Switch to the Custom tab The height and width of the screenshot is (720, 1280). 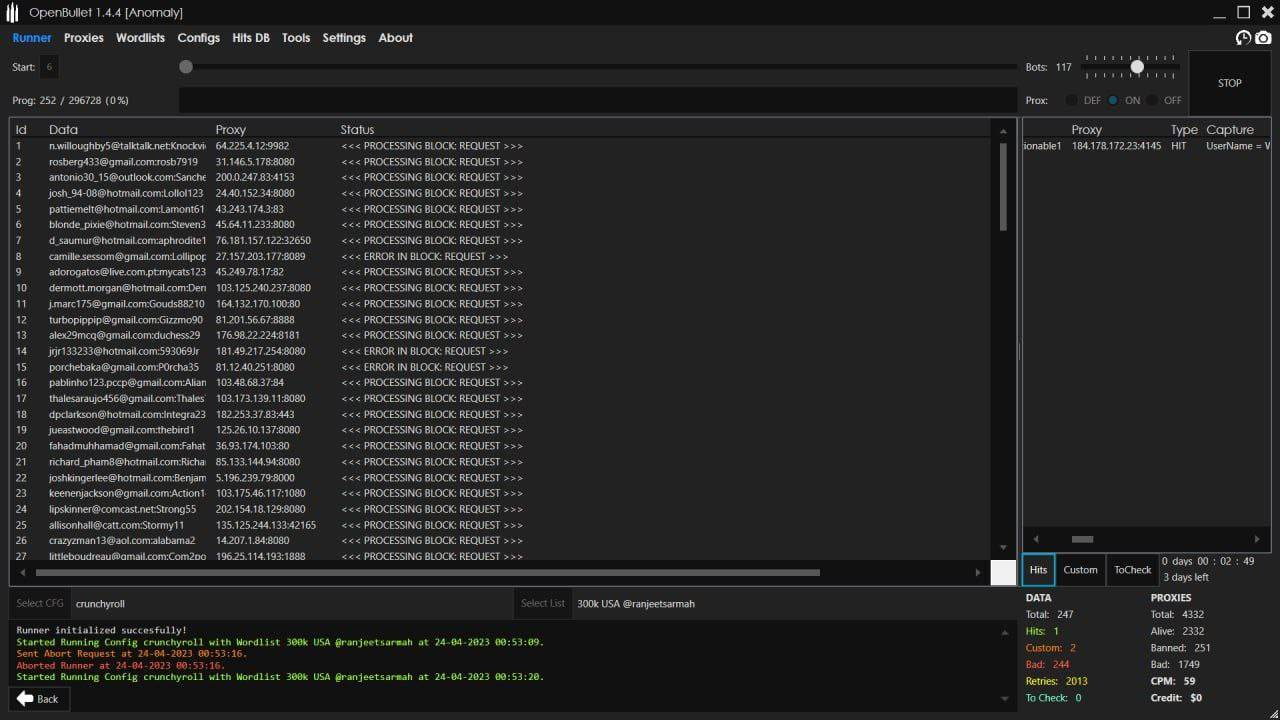(1080, 570)
